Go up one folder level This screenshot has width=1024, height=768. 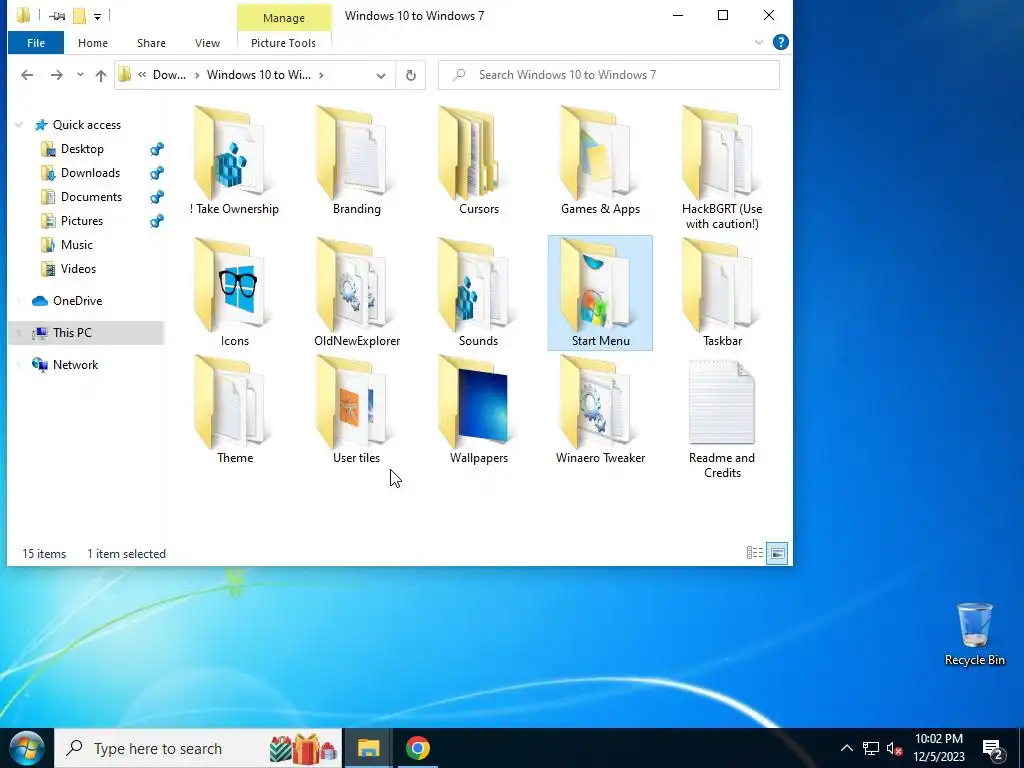click(x=101, y=75)
